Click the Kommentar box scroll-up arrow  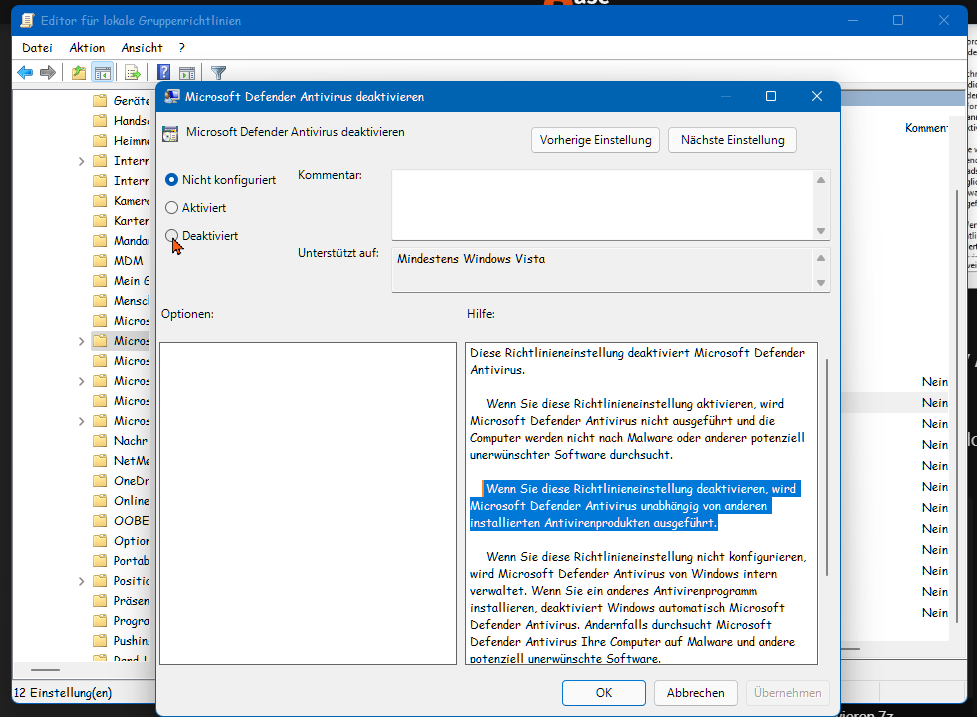click(821, 180)
